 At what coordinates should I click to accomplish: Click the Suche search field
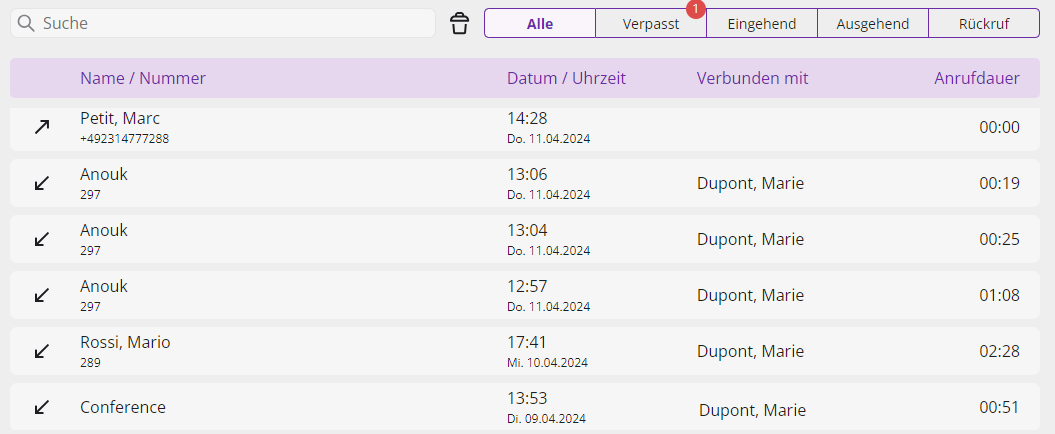(x=223, y=24)
